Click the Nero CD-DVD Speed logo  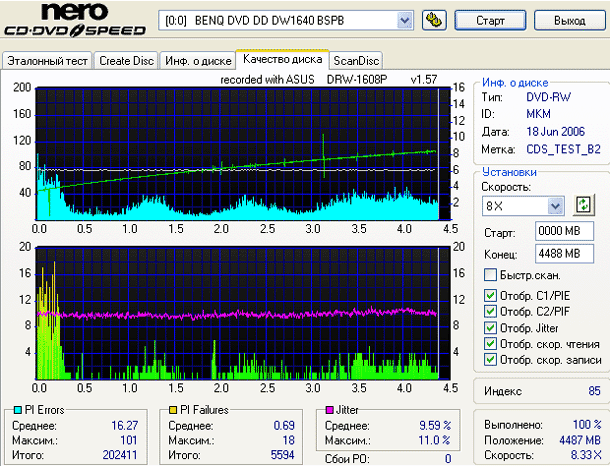pos(74,19)
